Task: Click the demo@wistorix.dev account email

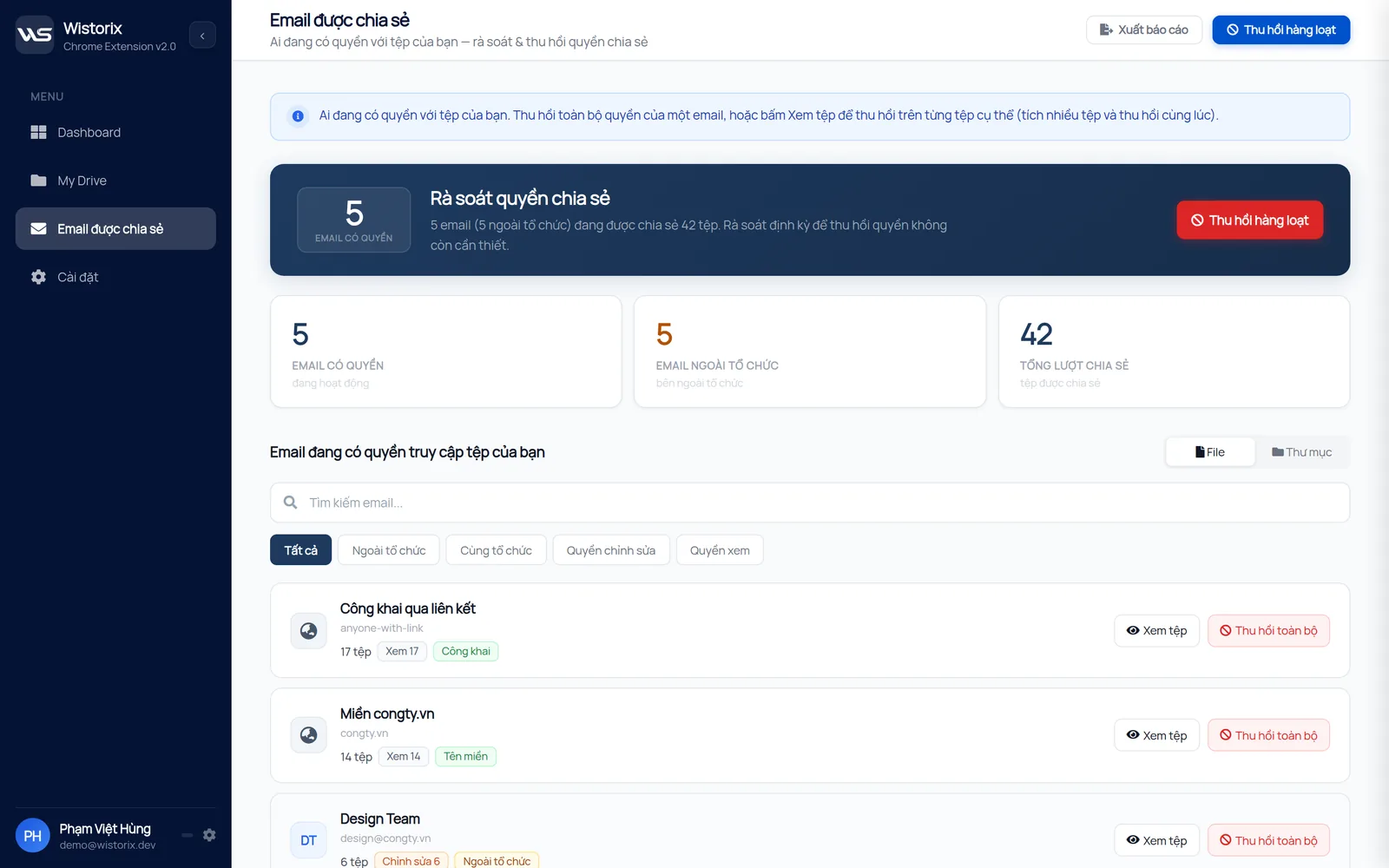Action: (x=108, y=845)
